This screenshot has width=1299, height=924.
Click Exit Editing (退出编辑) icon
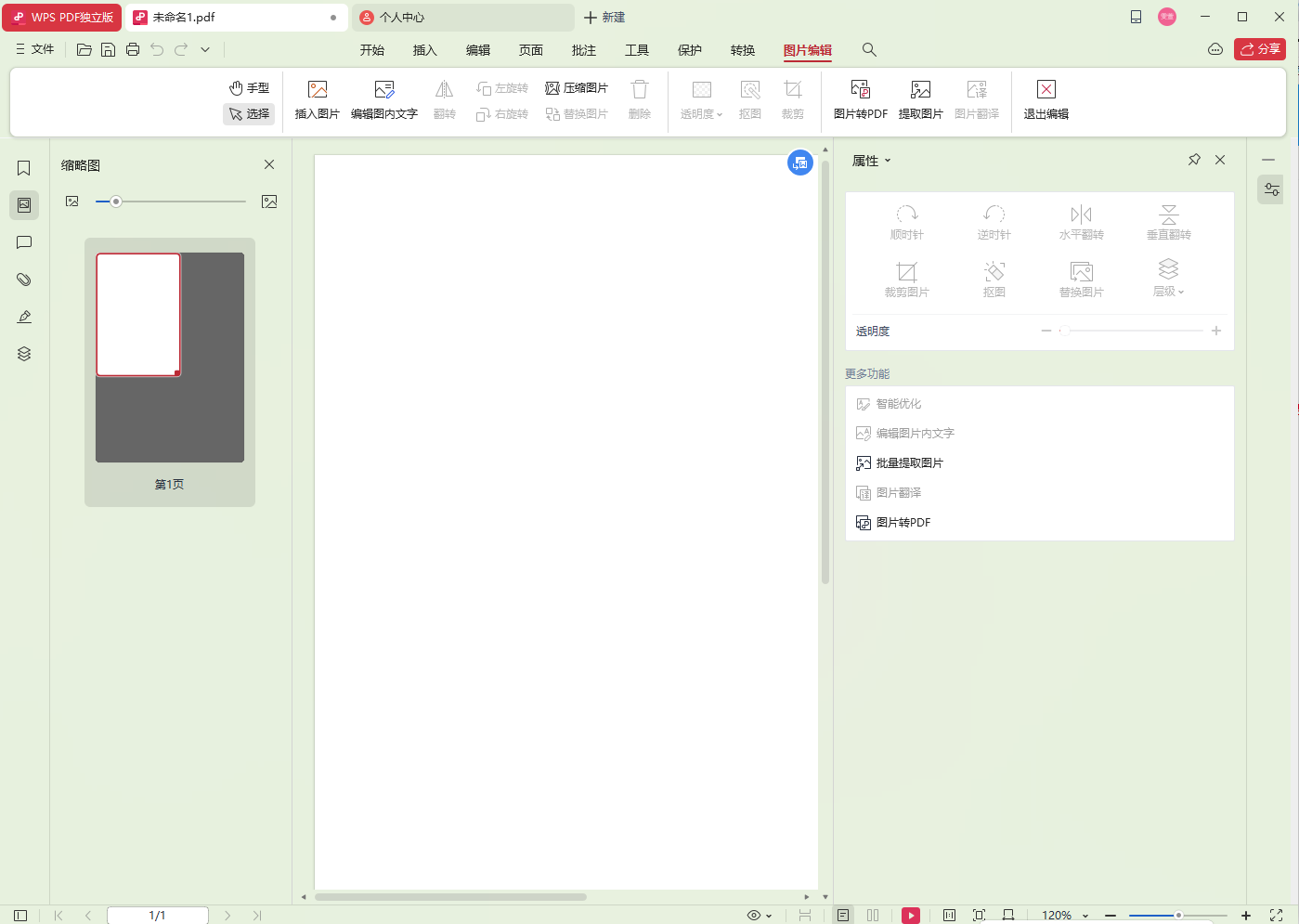click(1046, 99)
